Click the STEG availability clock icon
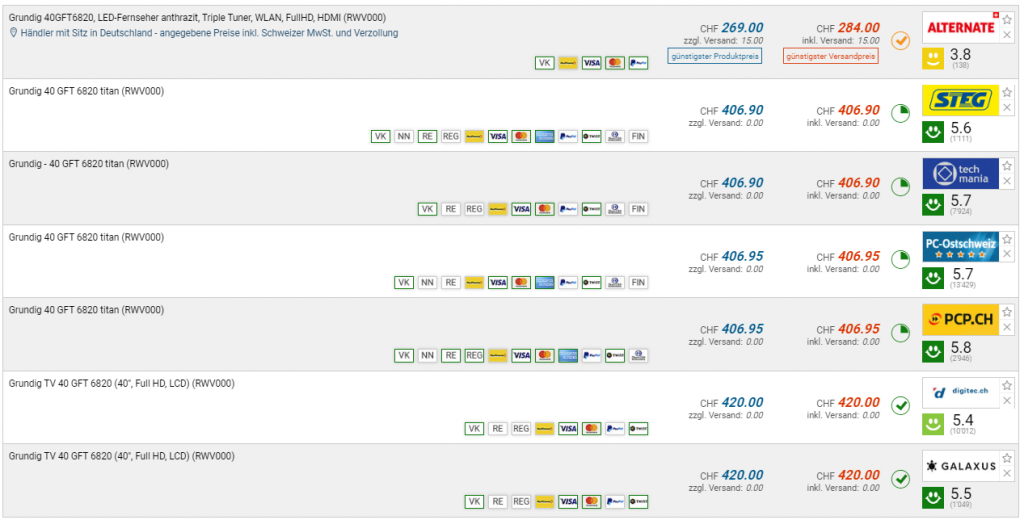Image resolution: width=1024 pixels, height=520 pixels. pyautogui.click(x=900, y=112)
